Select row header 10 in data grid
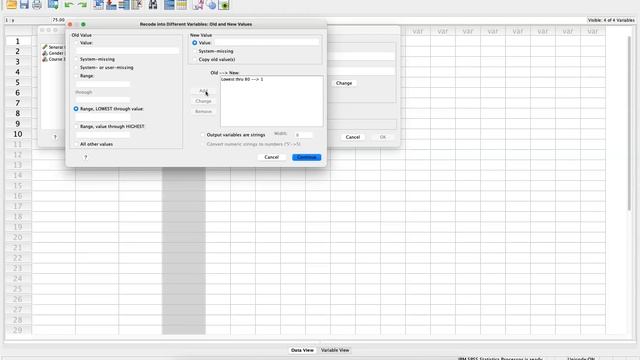Viewport: 640px width, 360px height. (x=18, y=134)
